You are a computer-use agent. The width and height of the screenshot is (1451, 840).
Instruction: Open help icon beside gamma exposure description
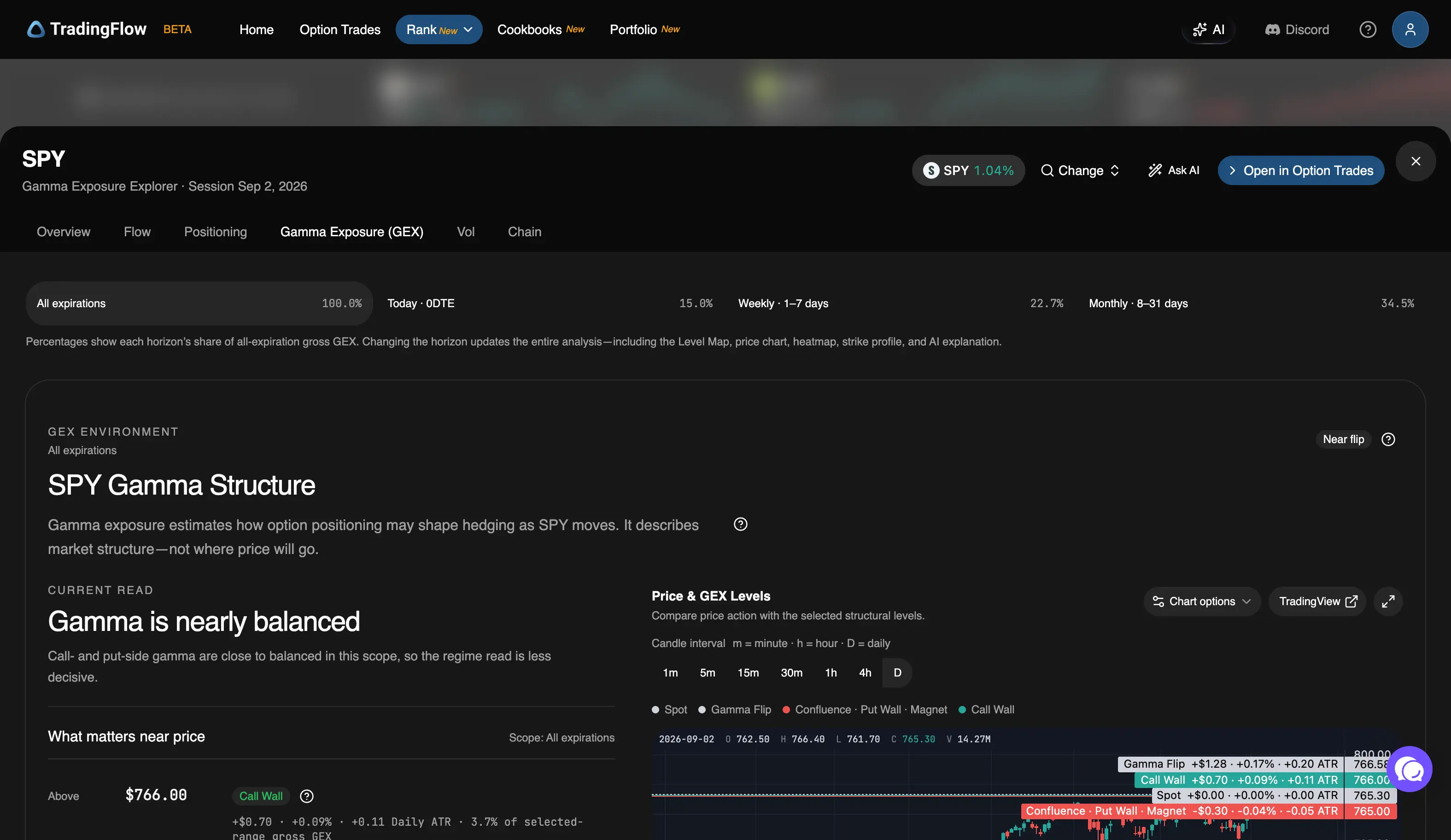click(741, 524)
